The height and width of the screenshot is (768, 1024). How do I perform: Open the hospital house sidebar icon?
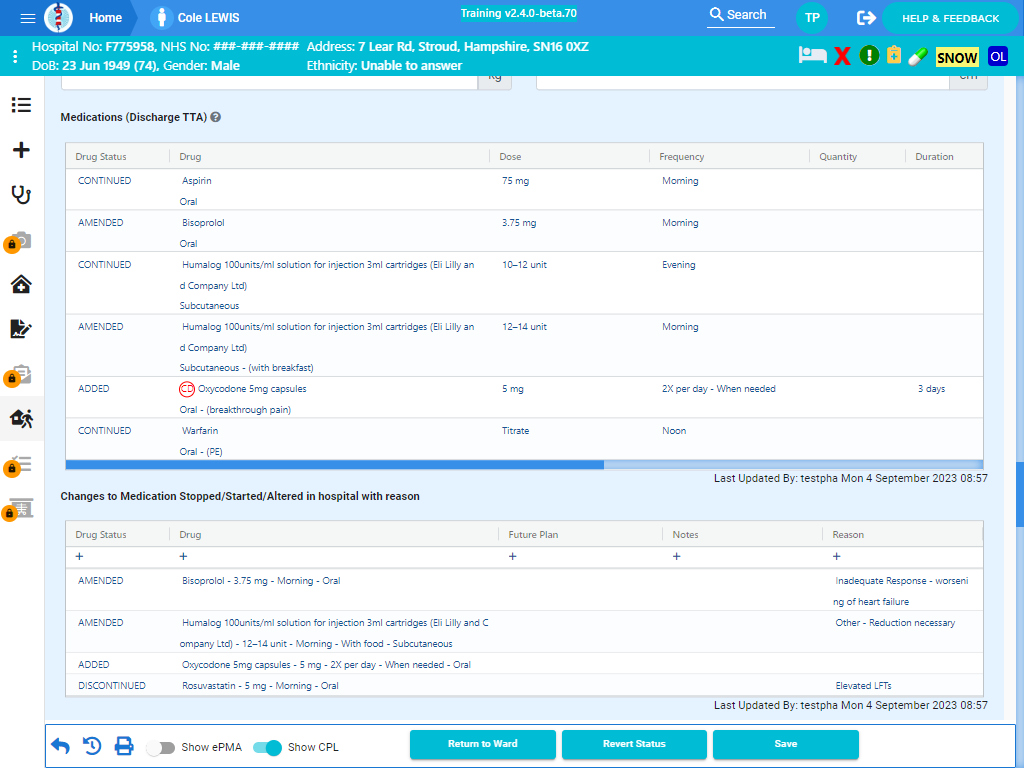point(21,285)
